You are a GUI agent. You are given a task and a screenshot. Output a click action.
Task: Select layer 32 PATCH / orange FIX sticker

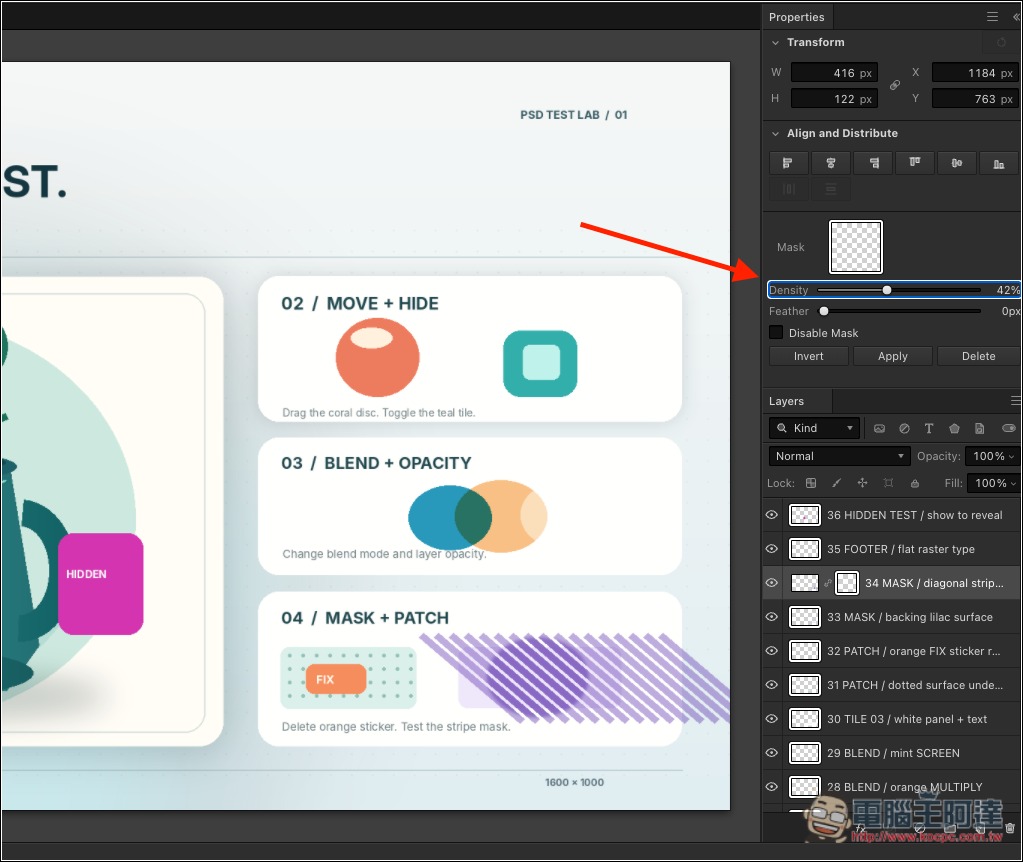click(x=913, y=651)
